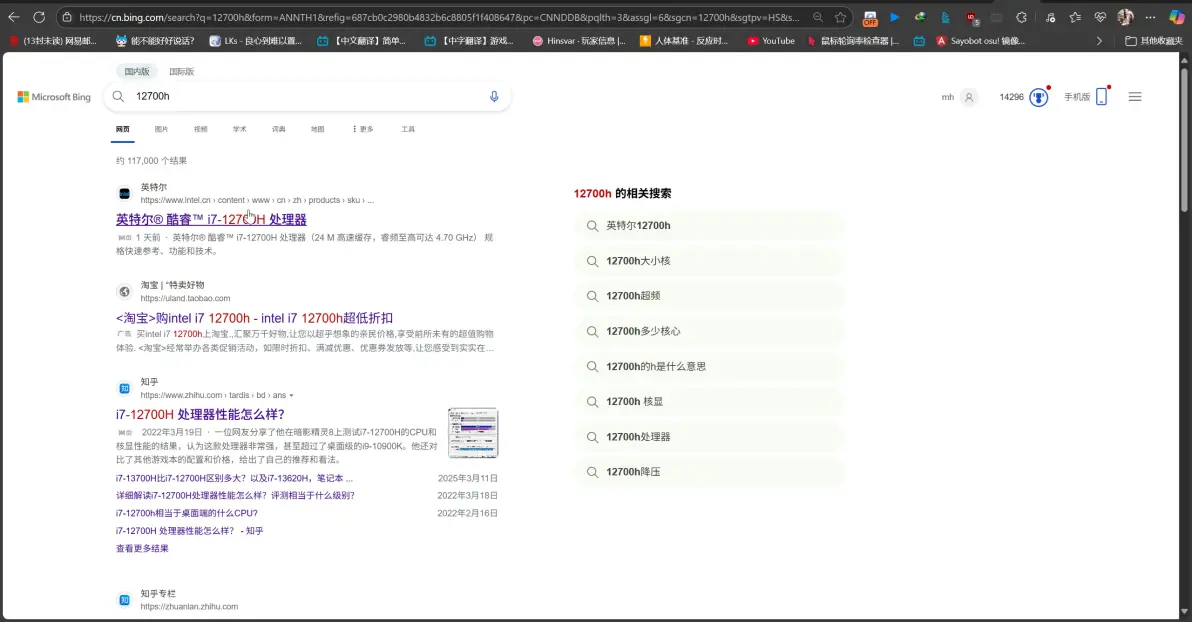Click the browser address bar URL
The width and height of the screenshot is (1192, 622).
click(439, 17)
